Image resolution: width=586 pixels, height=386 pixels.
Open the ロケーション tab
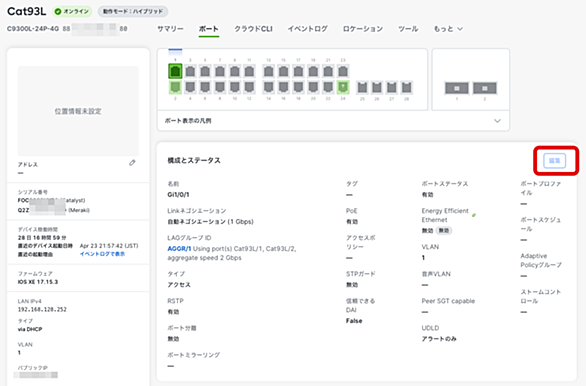coord(363,29)
